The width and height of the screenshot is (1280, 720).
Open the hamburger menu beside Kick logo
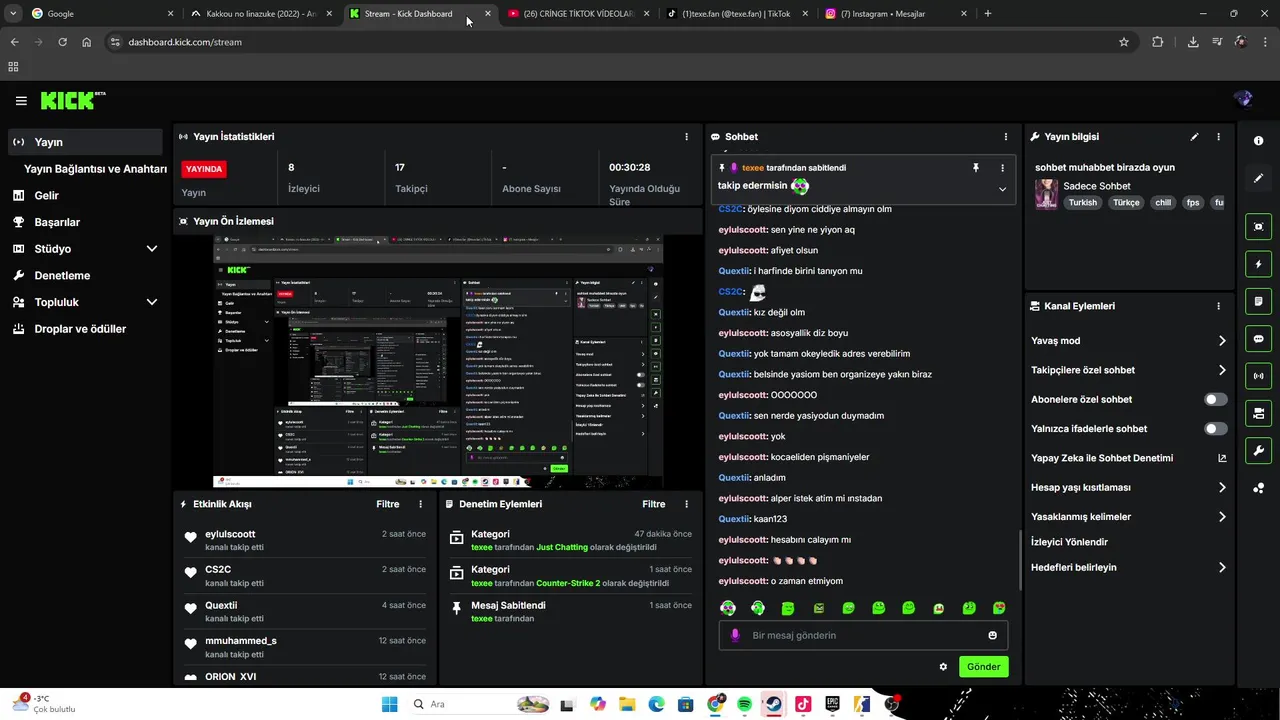click(x=21, y=101)
